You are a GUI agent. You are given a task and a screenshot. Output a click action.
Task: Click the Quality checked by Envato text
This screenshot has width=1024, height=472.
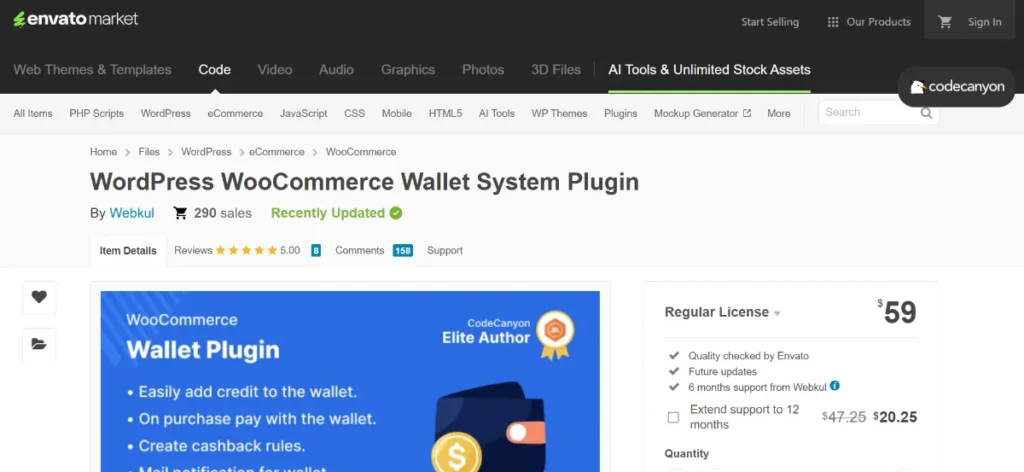click(748, 356)
